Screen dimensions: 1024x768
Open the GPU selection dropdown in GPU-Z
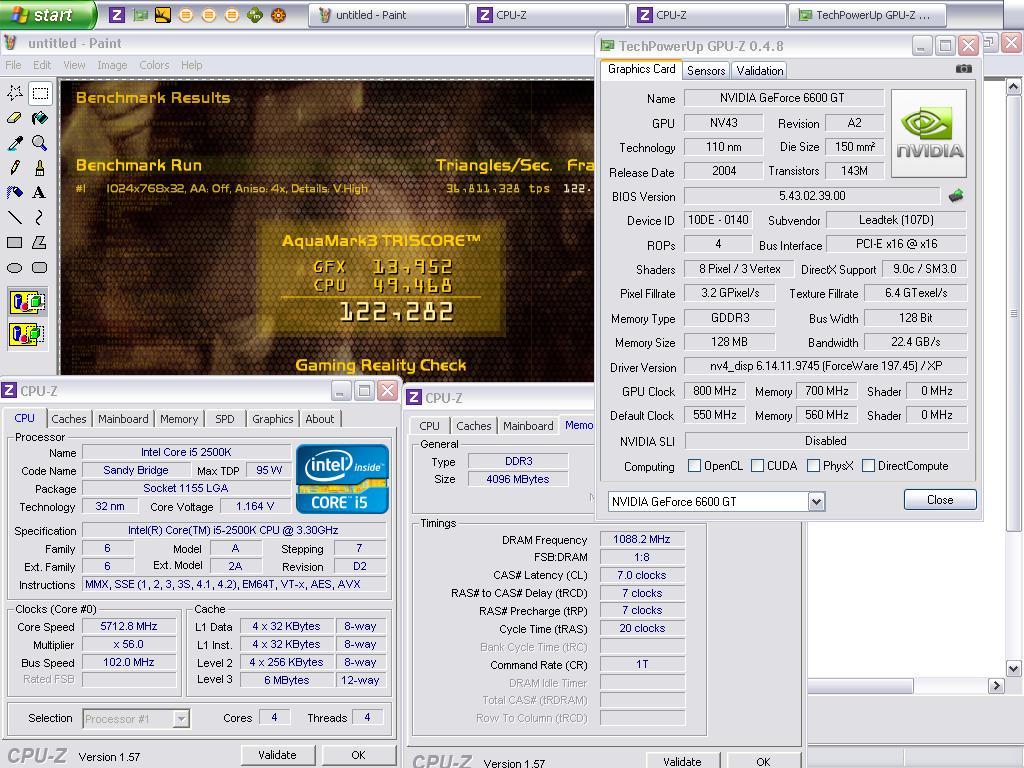point(816,502)
